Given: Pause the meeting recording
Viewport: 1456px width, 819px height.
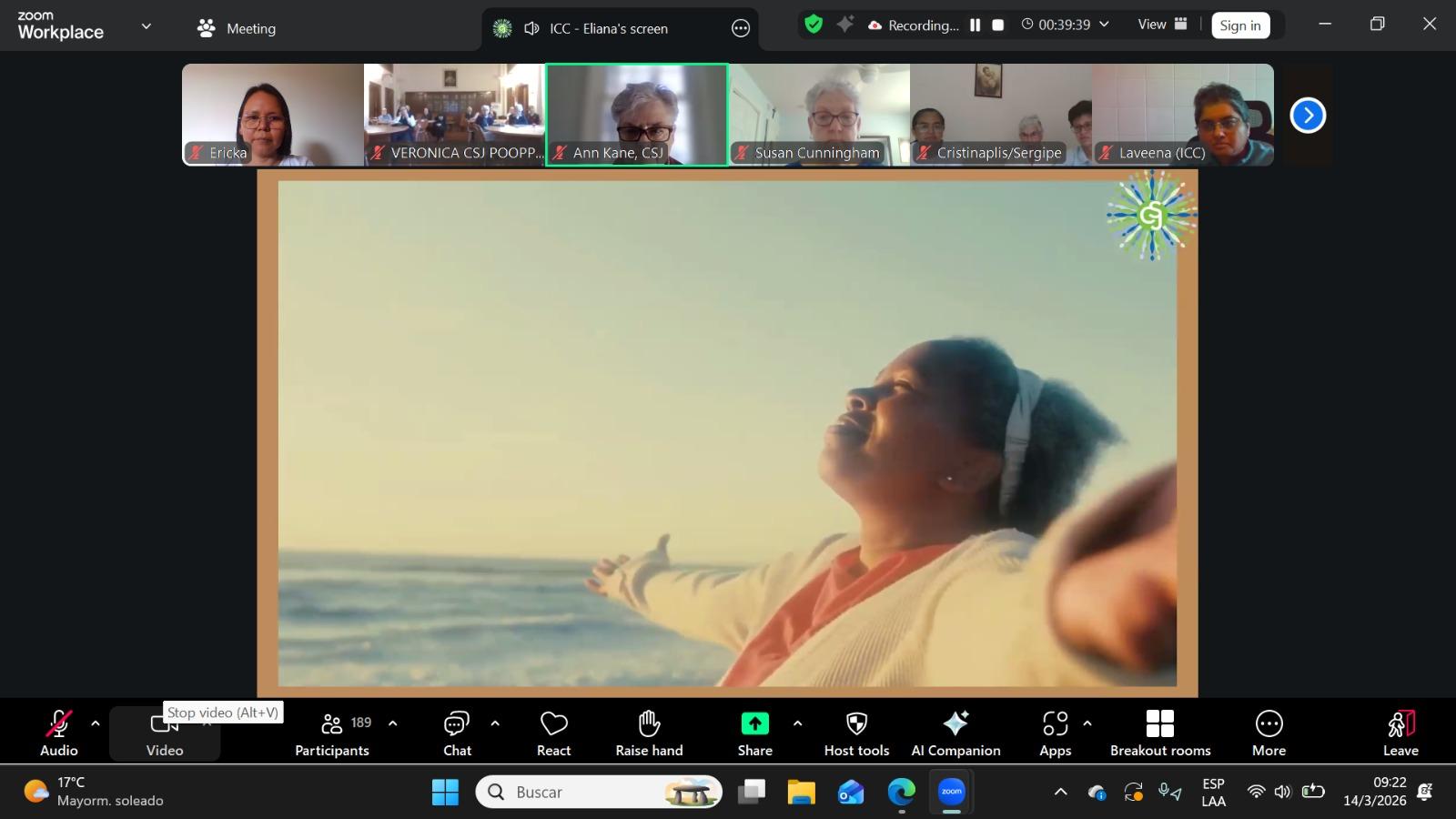Looking at the screenshot, I should pyautogui.click(x=975, y=25).
